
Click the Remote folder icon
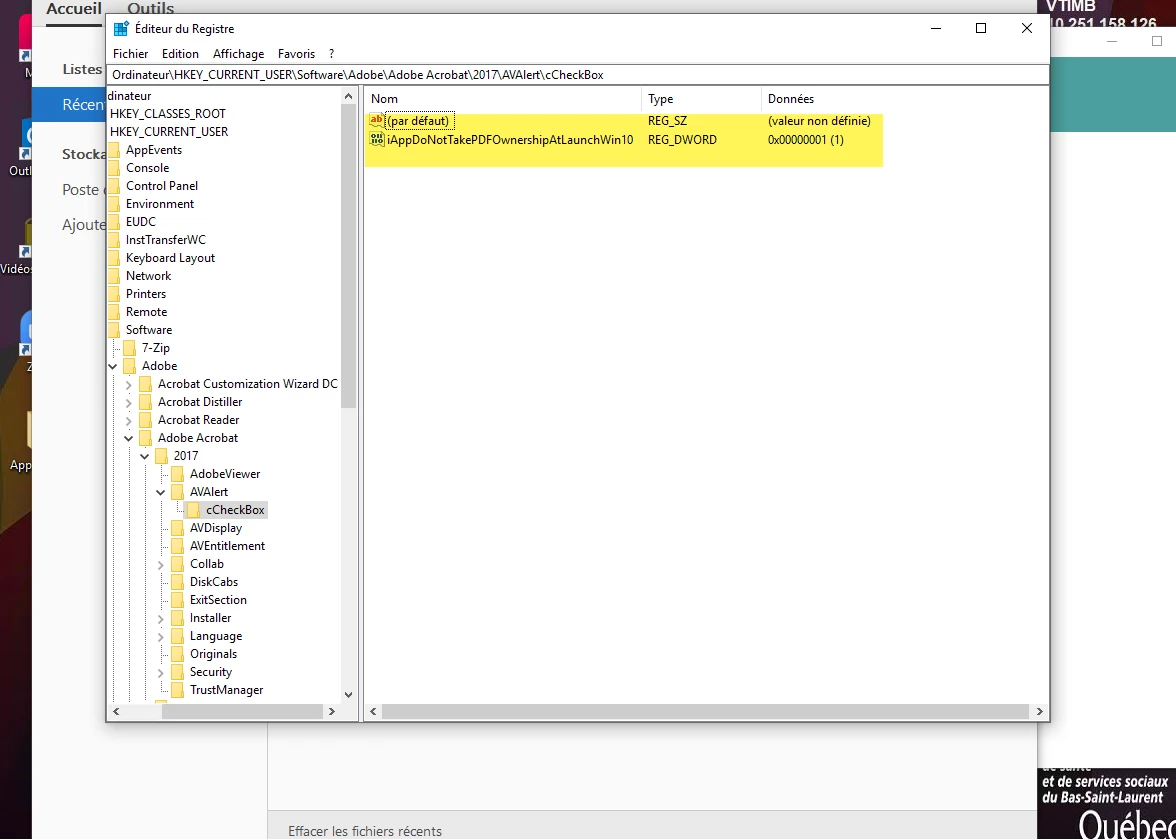click(x=114, y=312)
